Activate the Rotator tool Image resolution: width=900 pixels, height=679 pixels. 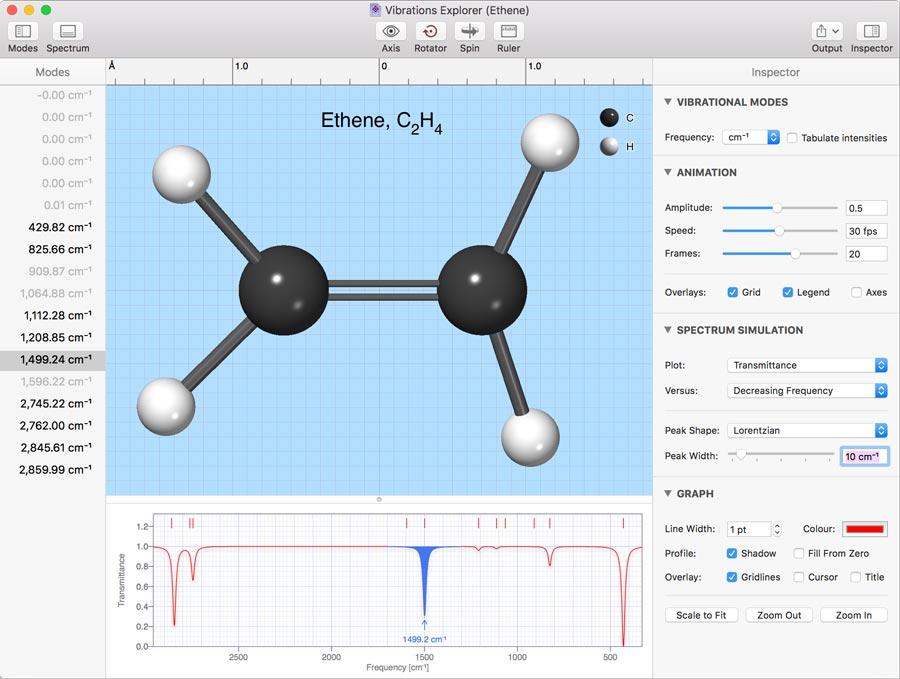coord(430,33)
